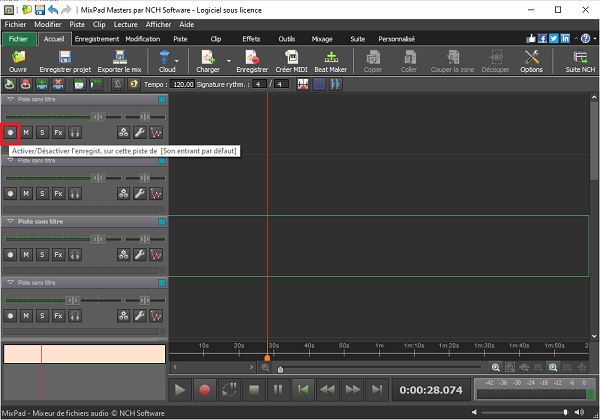Click the blue arrows icon right of the grid icon

tap(335, 84)
